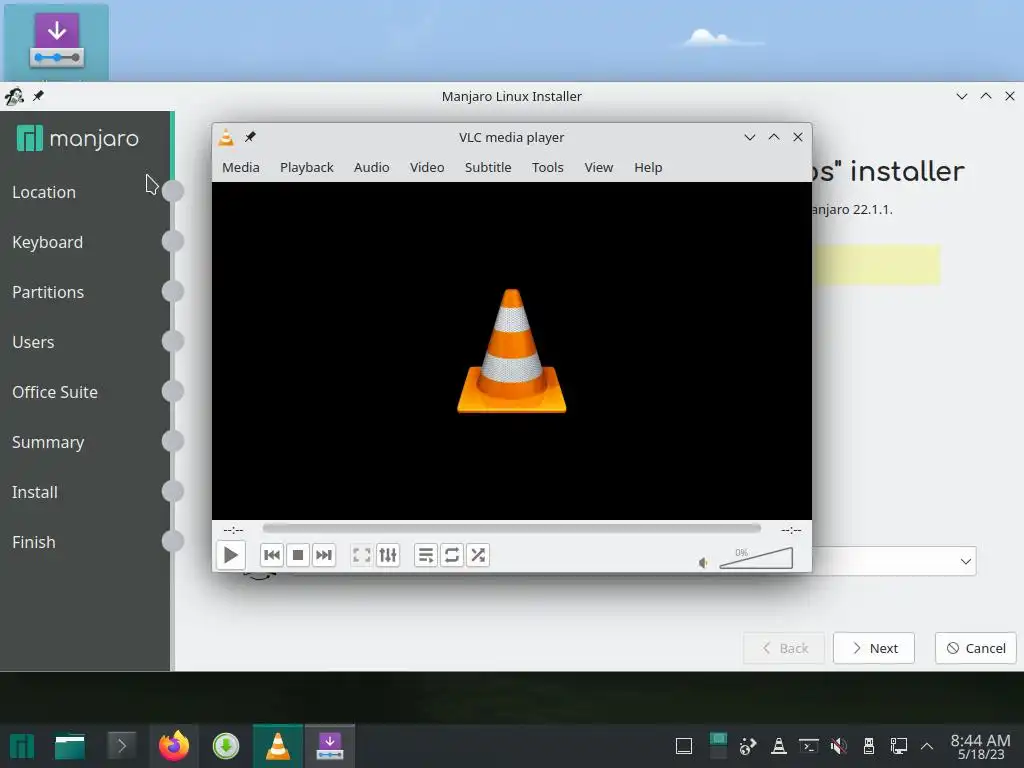The height and width of the screenshot is (768, 1024).
Task: Show VLC extended settings equalizer
Action: (388, 555)
